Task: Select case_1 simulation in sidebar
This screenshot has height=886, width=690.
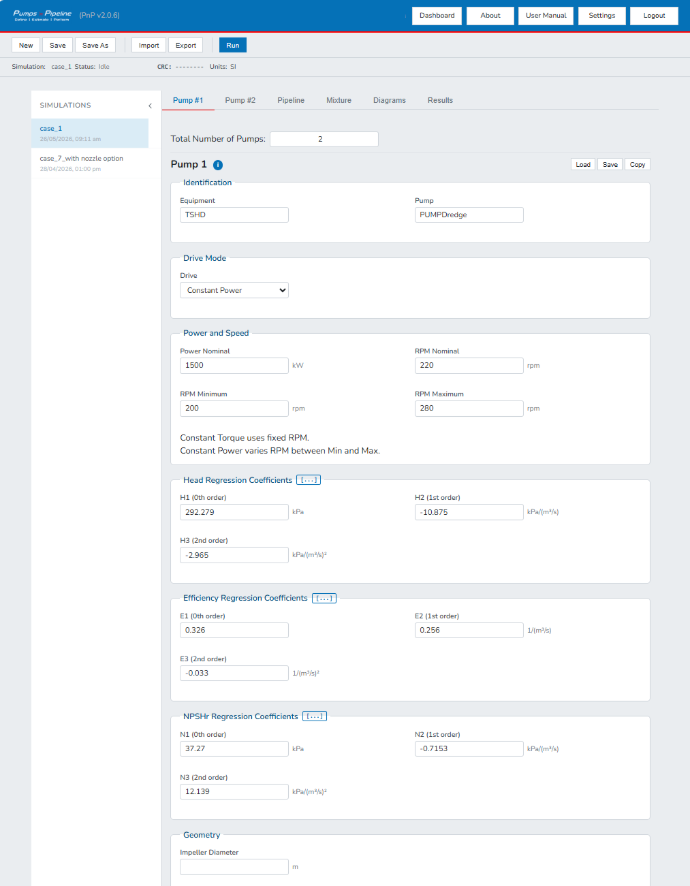Action: click(90, 133)
